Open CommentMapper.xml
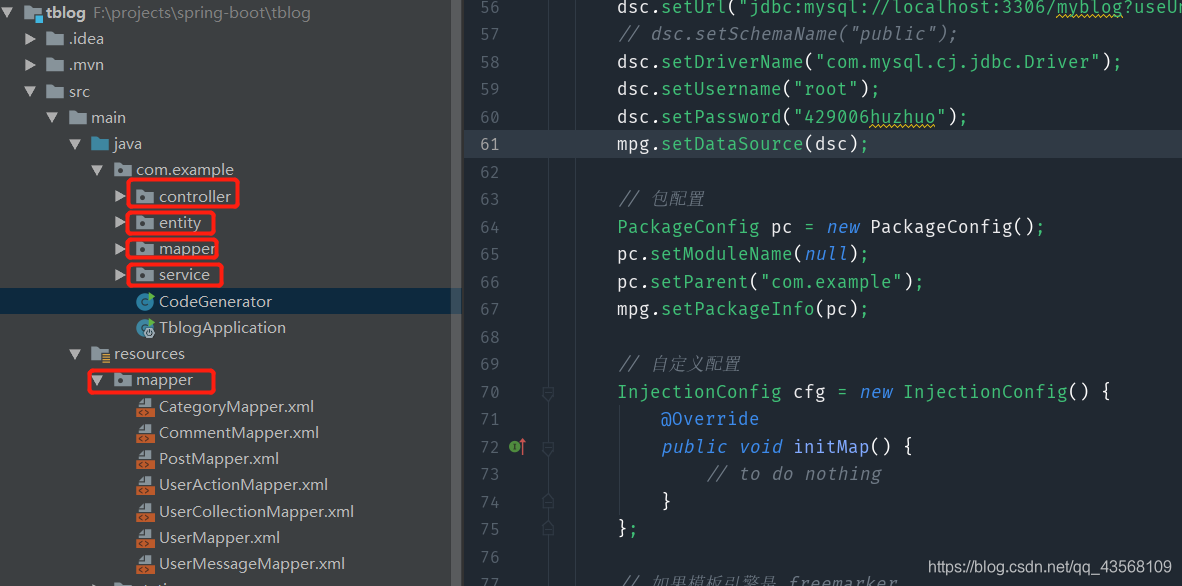 click(x=238, y=433)
